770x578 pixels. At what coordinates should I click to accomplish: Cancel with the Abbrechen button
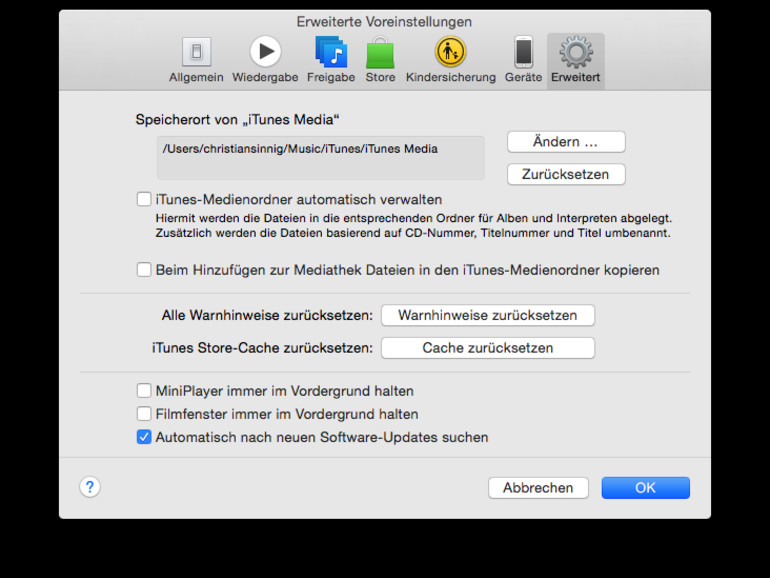point(538,488)
